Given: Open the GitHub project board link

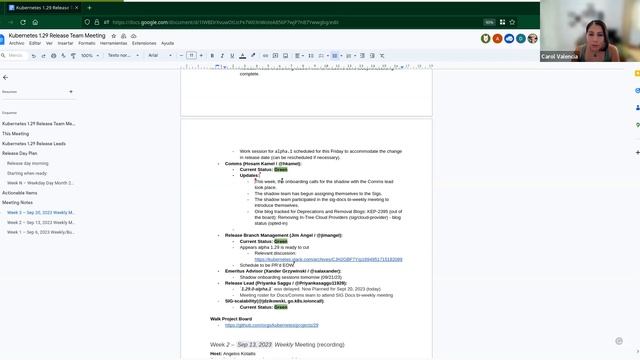Looking at the screenshot, I should coord(271,325).
